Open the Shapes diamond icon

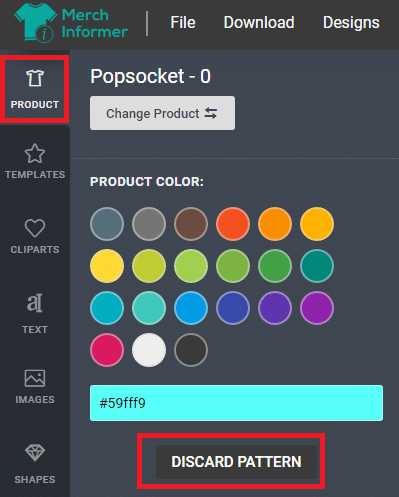click(35, 453)
